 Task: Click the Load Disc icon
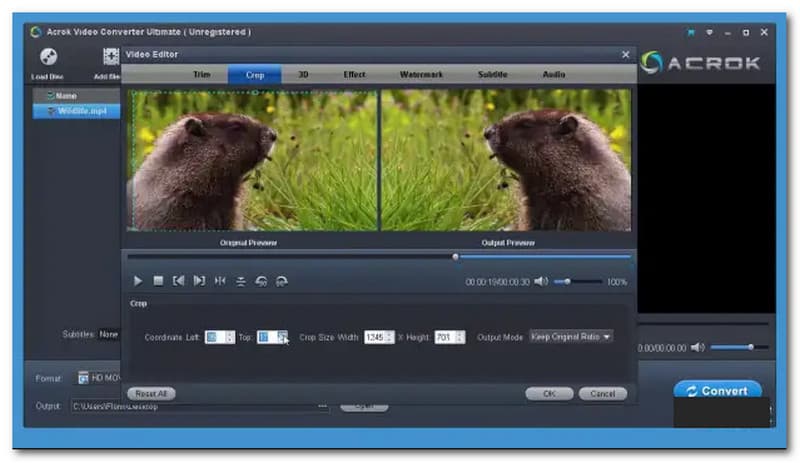pos(47,57)
